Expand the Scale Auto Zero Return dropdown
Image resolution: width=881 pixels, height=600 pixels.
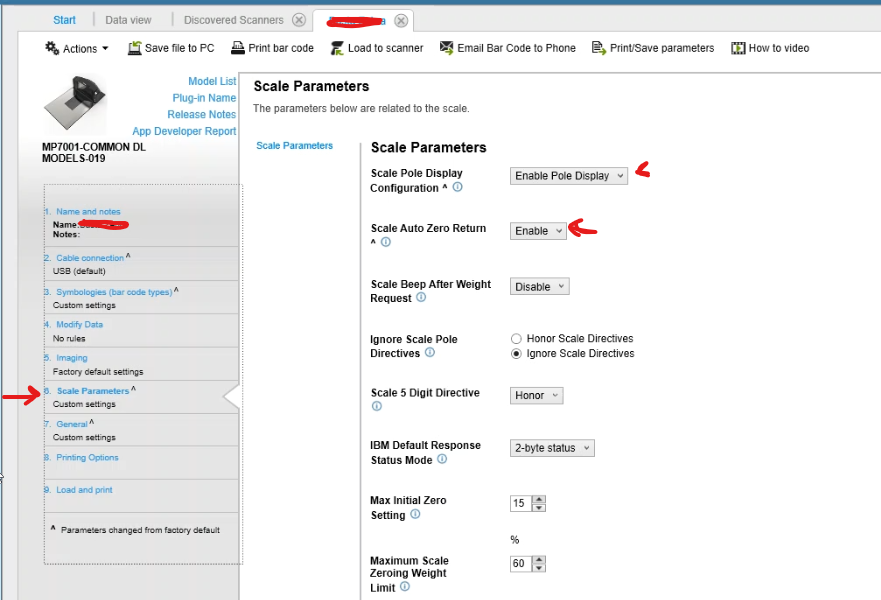538,231
